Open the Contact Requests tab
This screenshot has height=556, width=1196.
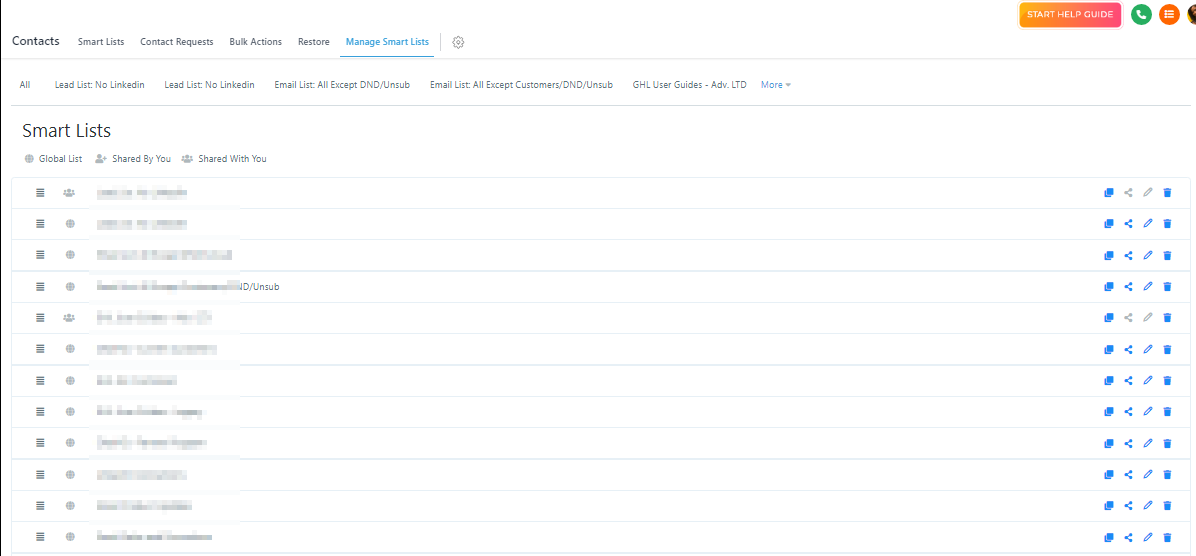coord(176,42)
